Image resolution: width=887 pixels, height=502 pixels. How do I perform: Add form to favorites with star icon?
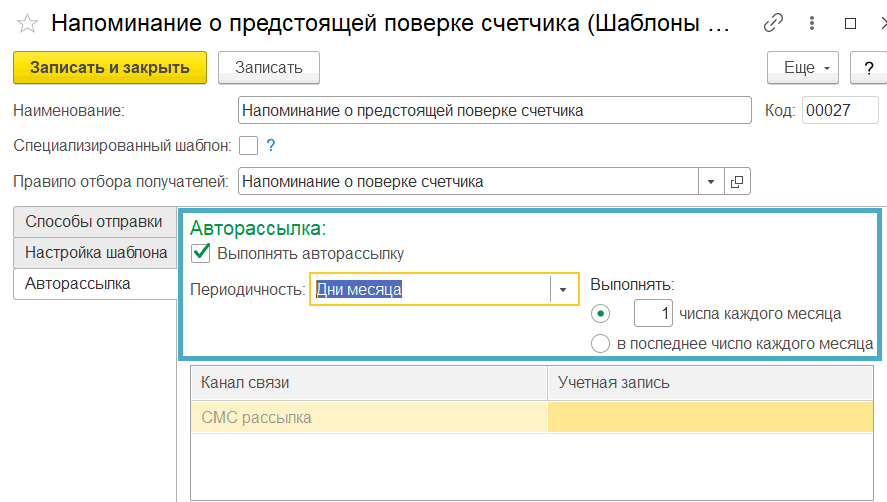click(x=27, y=24)
